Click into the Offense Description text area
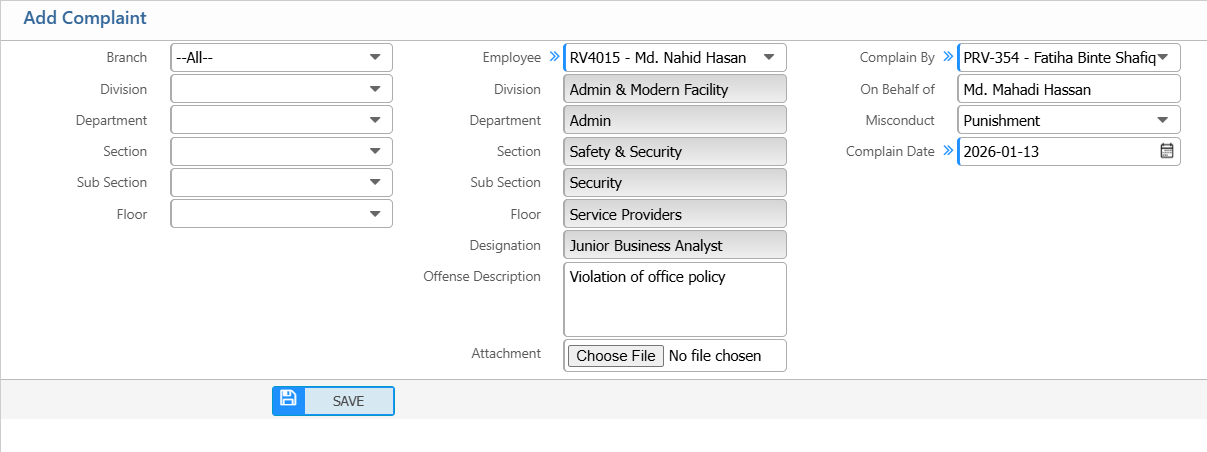The image size is (1207, 452). 675,305
